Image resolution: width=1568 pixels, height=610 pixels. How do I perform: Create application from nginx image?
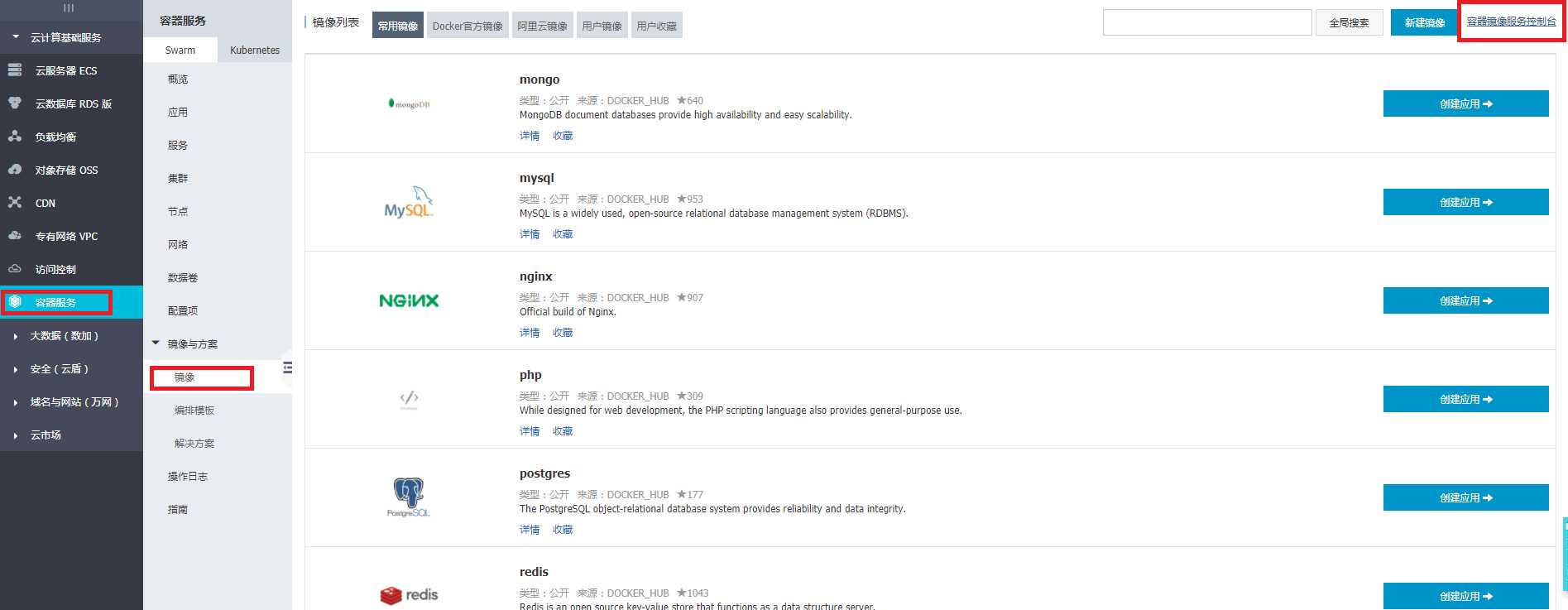point(1466,300)
